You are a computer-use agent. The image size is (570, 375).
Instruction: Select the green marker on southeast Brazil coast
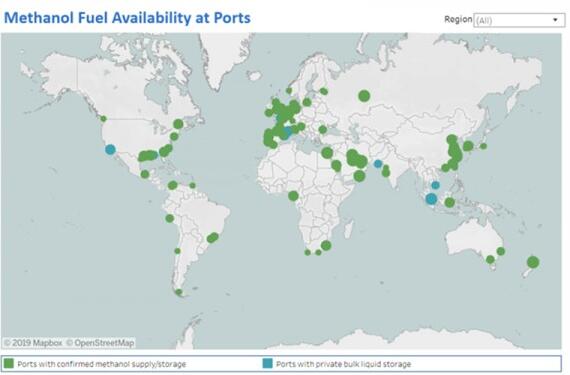(x=212, y=238)
